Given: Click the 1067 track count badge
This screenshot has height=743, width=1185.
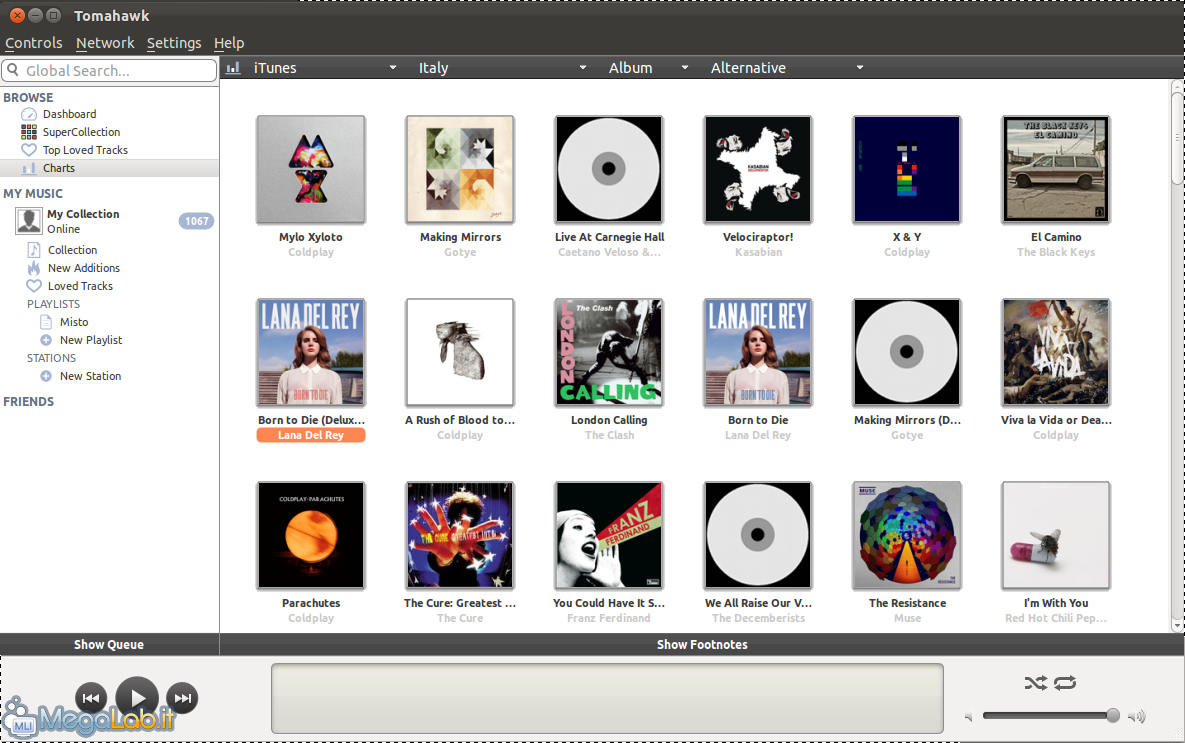Looking at the screenshot, I should pyautogui.click(x=196, y=221).
